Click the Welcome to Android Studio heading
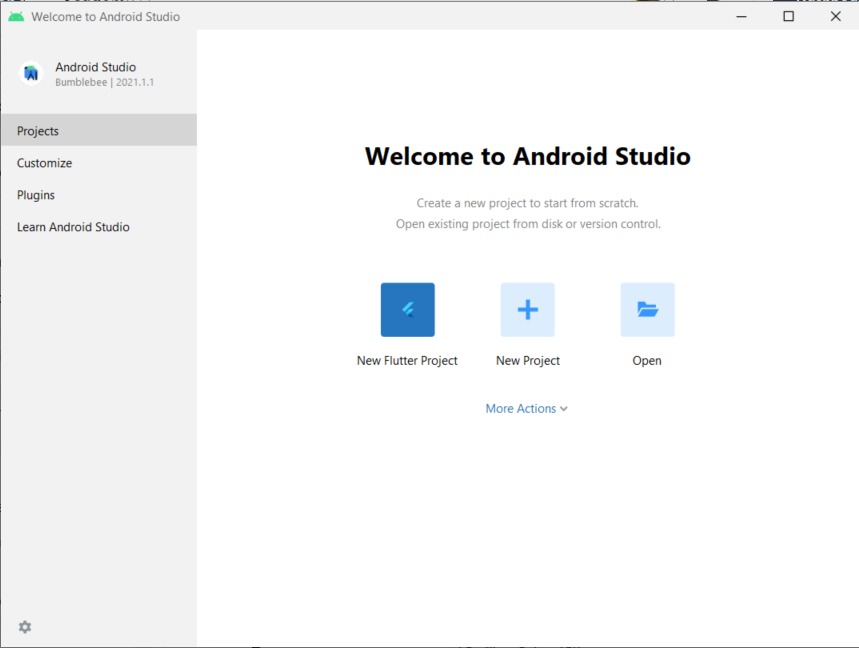The width and height of the screenshot is (859, 648). point(528,156)
